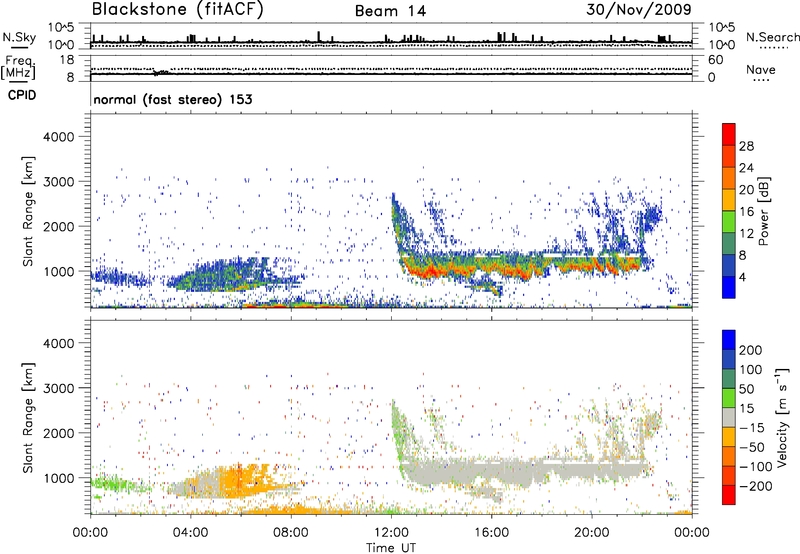Click the '18' frequency axis value
The image size is (800, 554).
pos(67,60)
